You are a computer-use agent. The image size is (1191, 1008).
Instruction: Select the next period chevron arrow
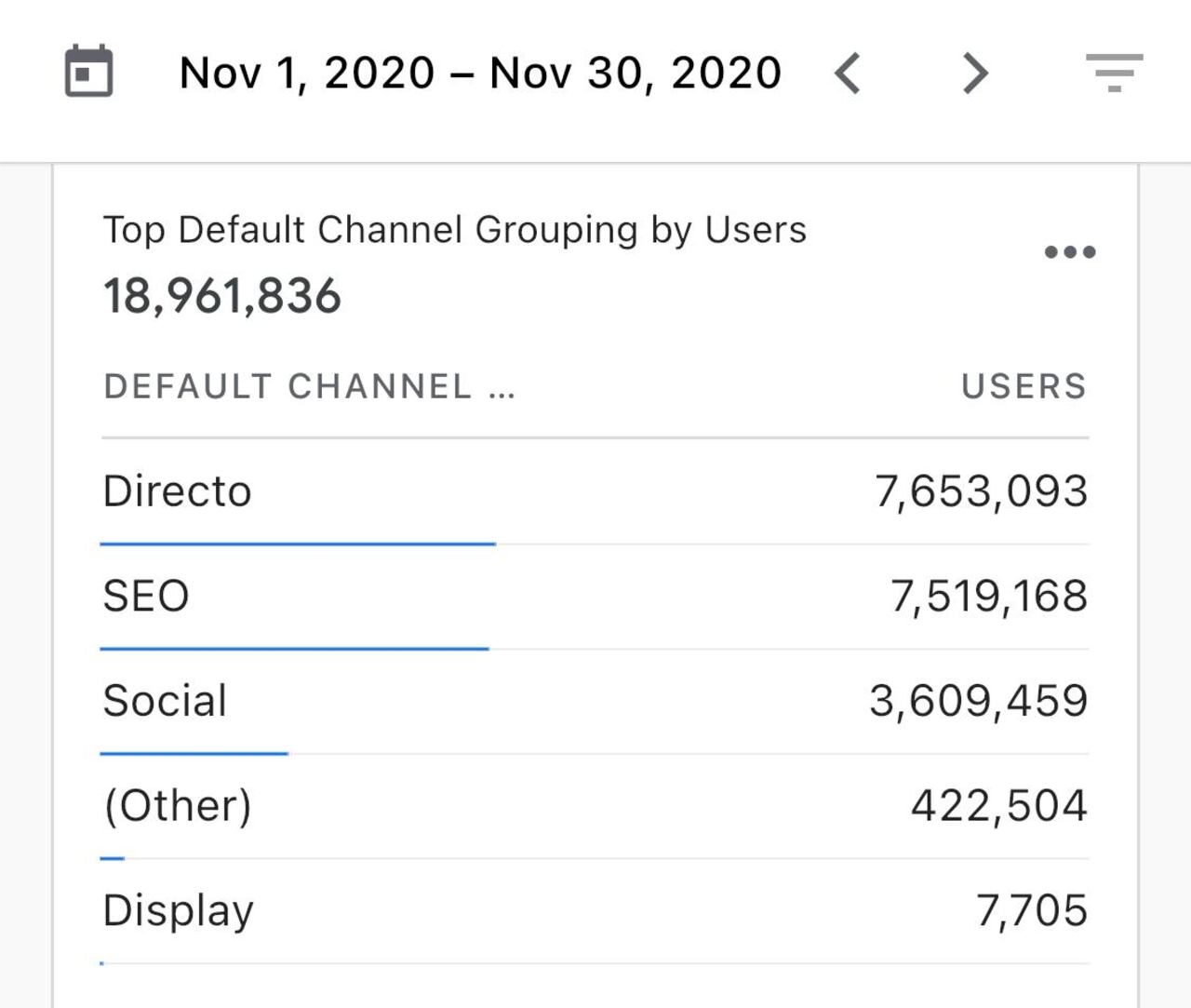tap(973, 72)
